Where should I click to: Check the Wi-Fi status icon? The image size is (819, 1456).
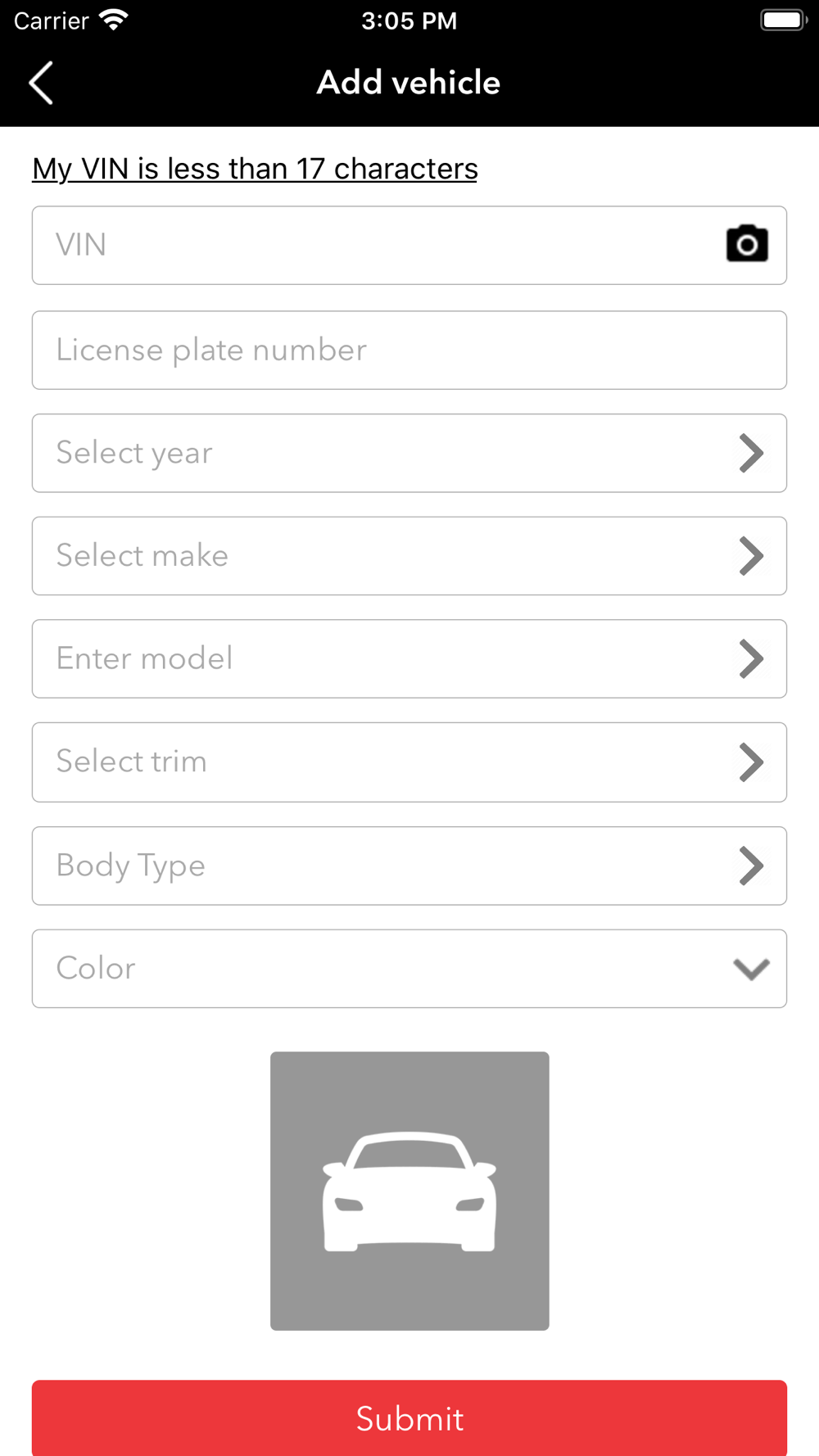(114, 20)
